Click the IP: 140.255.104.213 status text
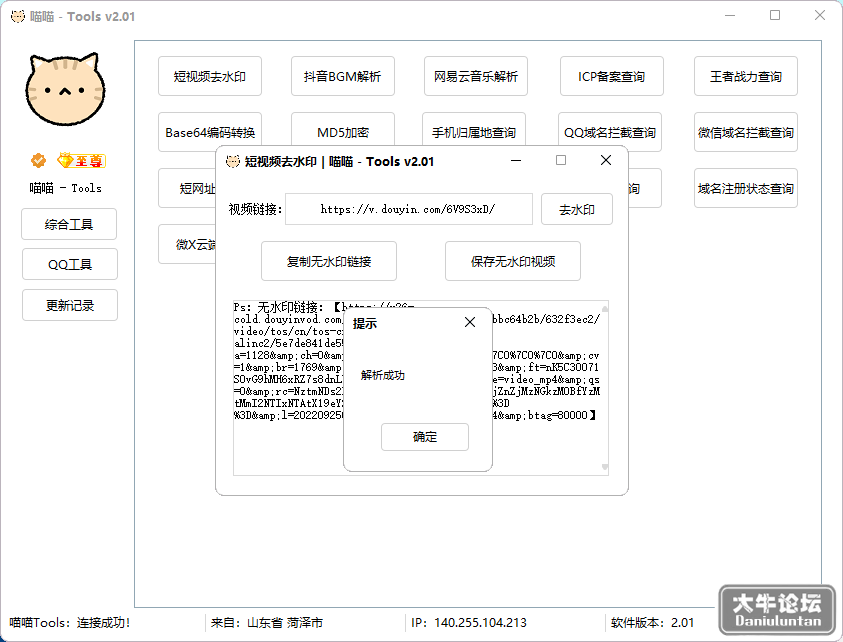Image resolution: width=843 pixels, height=642 pixels. pyautogui.click(x=469, y=623)
